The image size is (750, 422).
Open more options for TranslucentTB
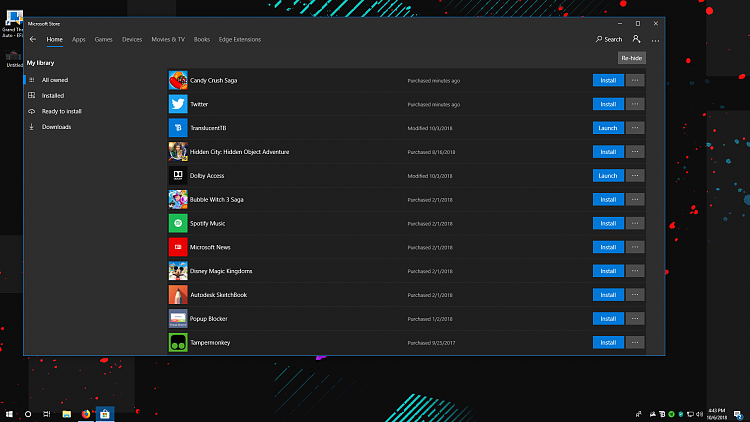pos(635,128)
